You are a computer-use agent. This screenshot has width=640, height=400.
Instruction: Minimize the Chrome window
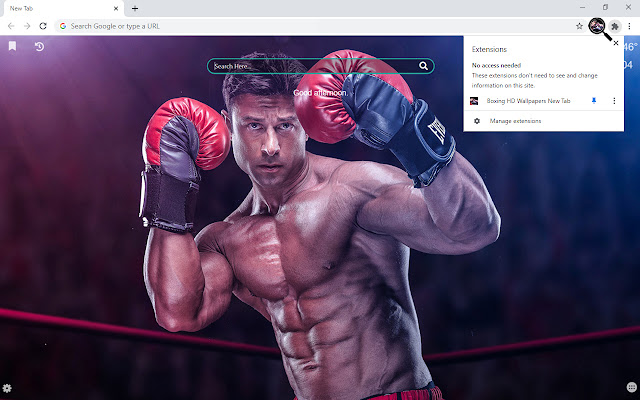tap(582, 7)
